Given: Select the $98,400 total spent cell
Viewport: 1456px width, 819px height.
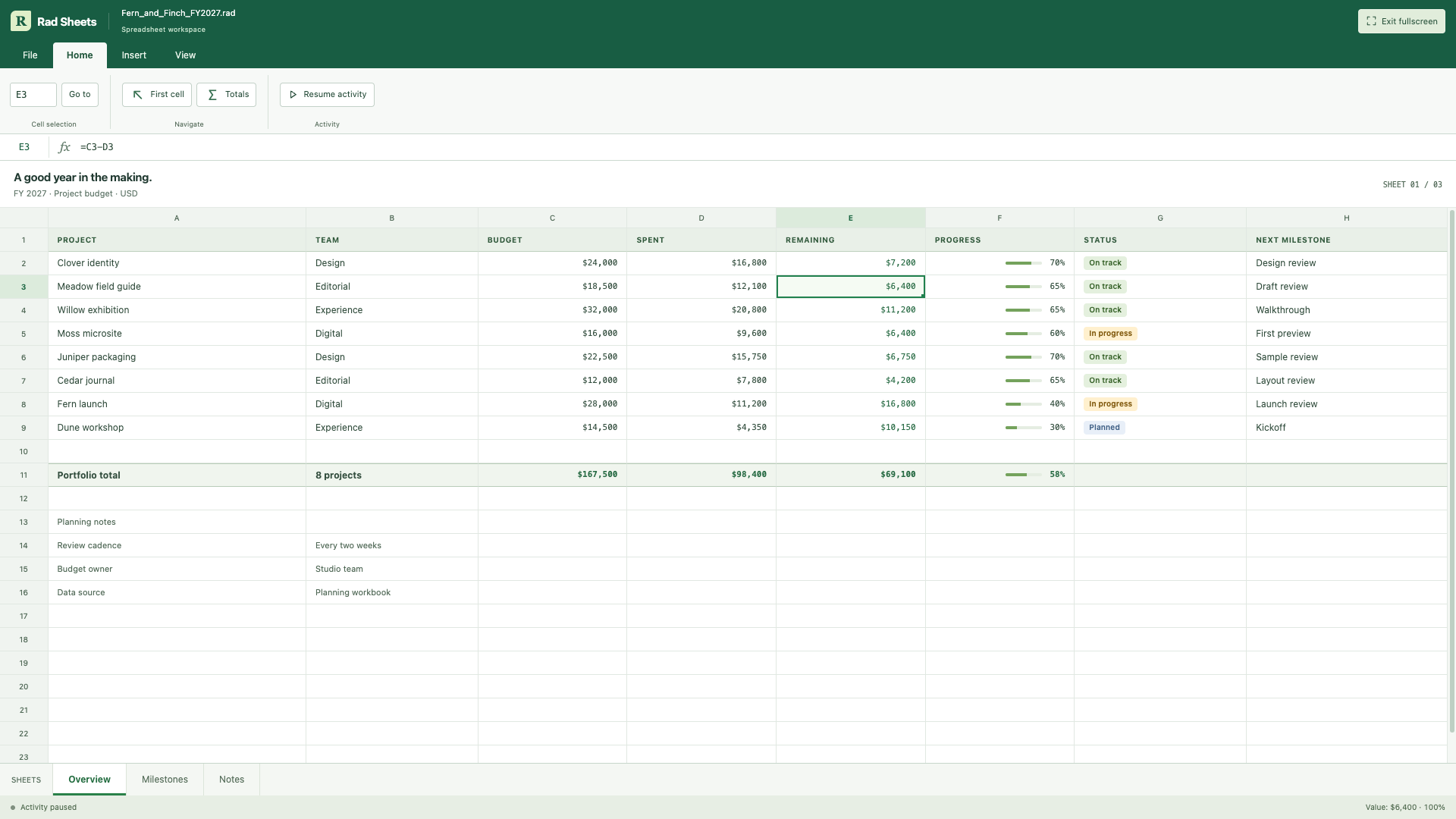Looking at the screenshot, I should coord(701,475).
